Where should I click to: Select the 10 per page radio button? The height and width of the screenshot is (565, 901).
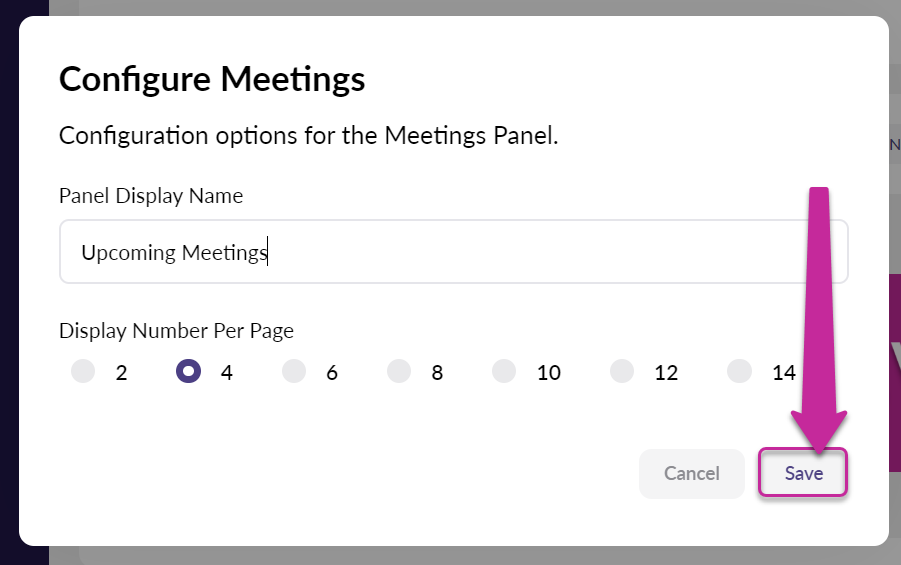coord(504,372)
